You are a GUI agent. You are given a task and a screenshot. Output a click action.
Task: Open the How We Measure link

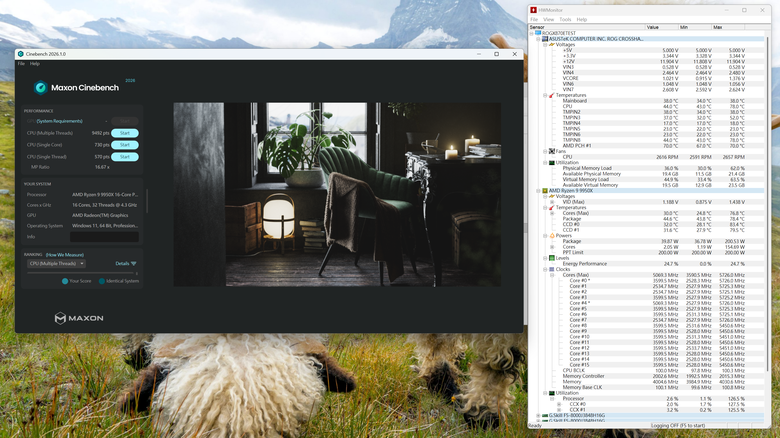(65, 255)
